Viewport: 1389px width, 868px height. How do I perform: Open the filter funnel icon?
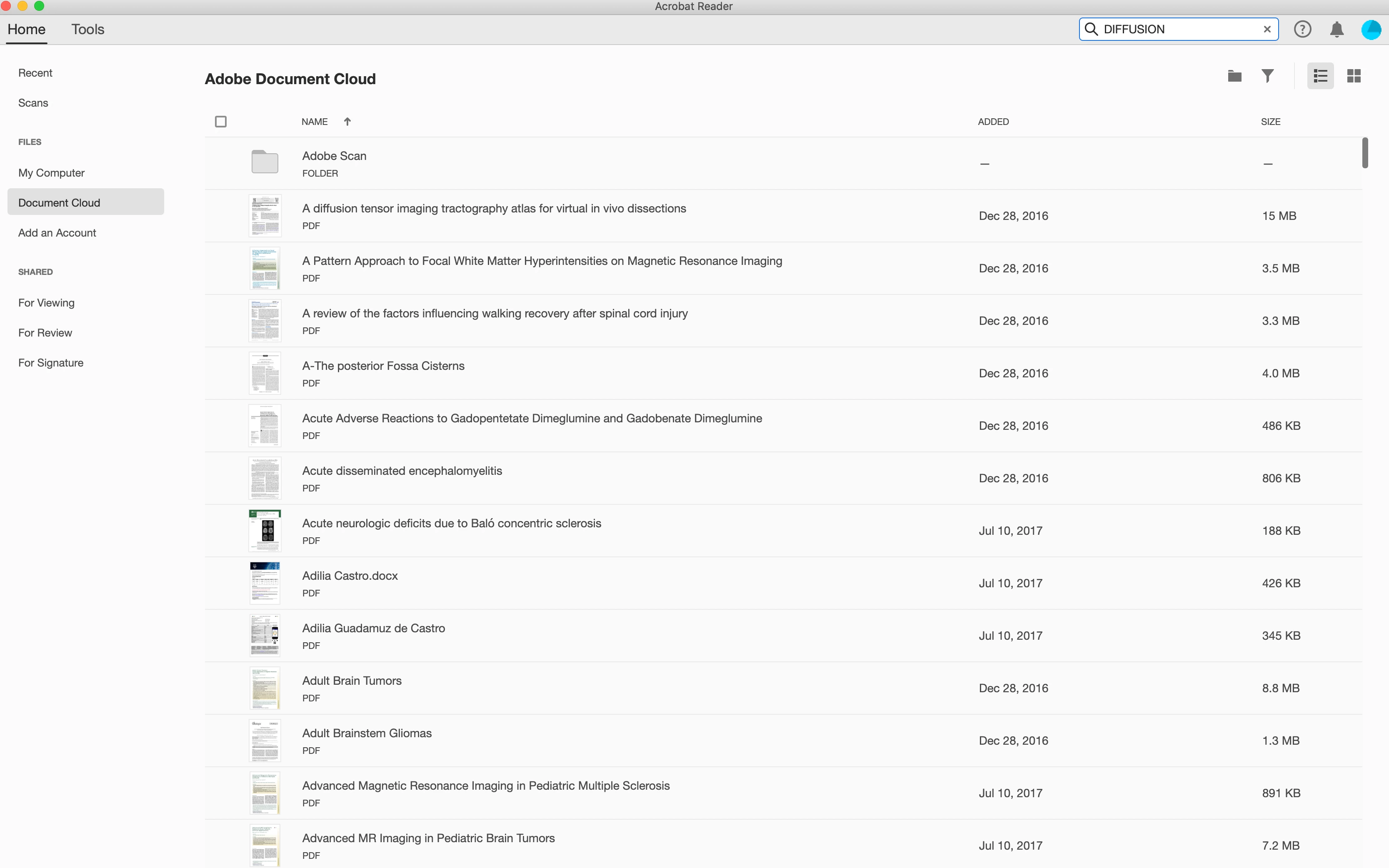coord(1267,76)
